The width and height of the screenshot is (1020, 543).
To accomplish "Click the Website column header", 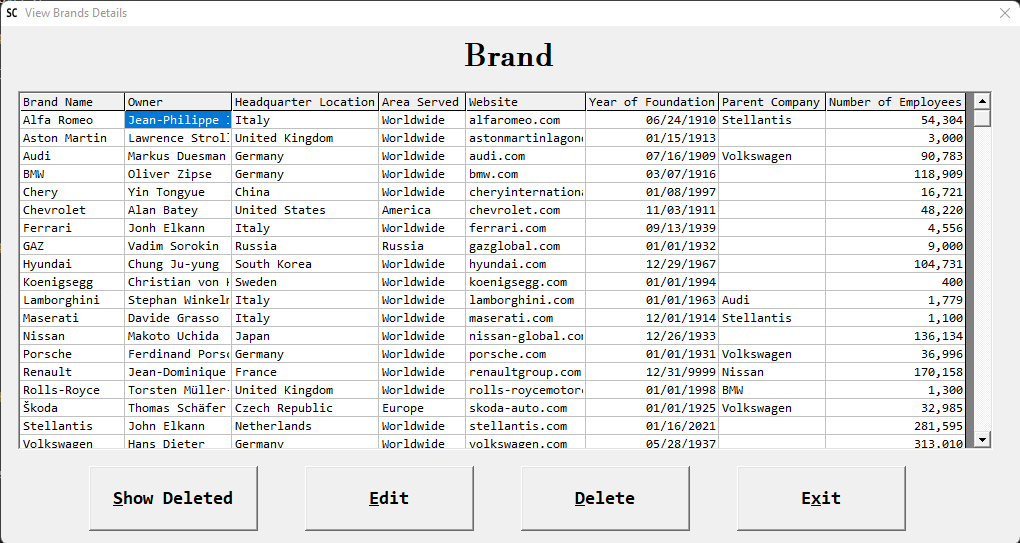I will click(x=526, y=102).
